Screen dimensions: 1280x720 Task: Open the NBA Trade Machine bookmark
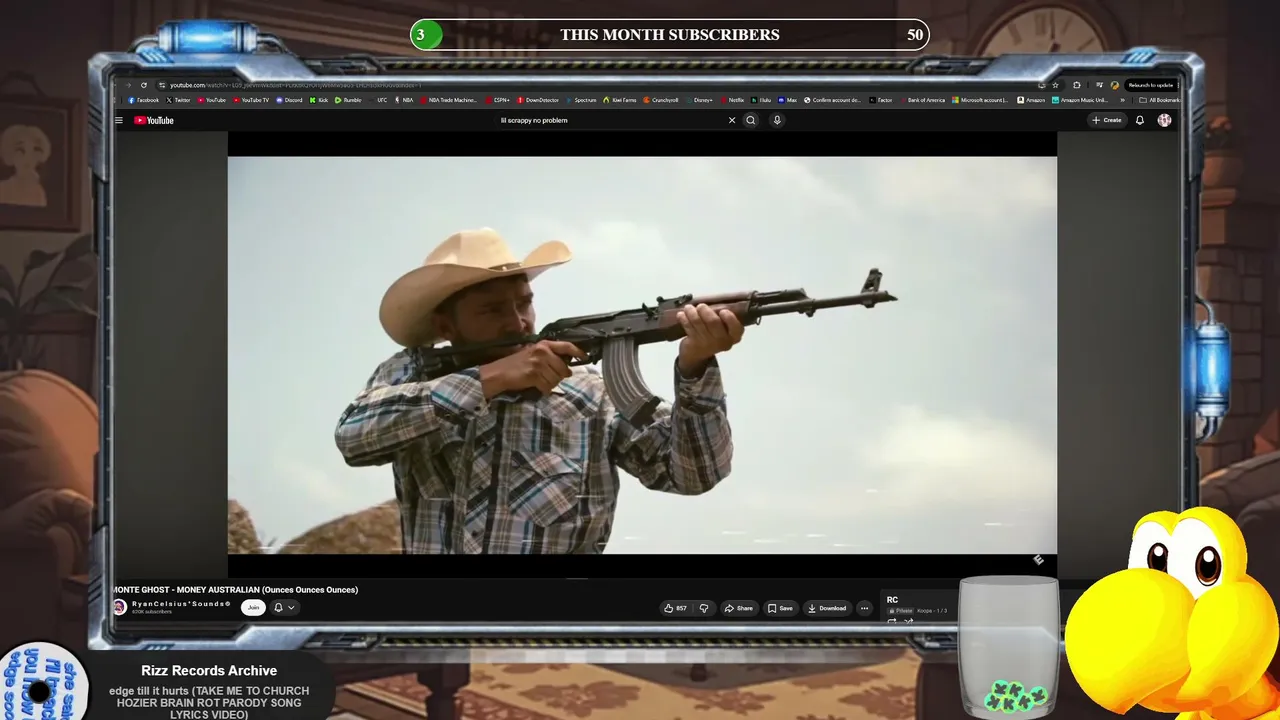(x=448, y=100)
